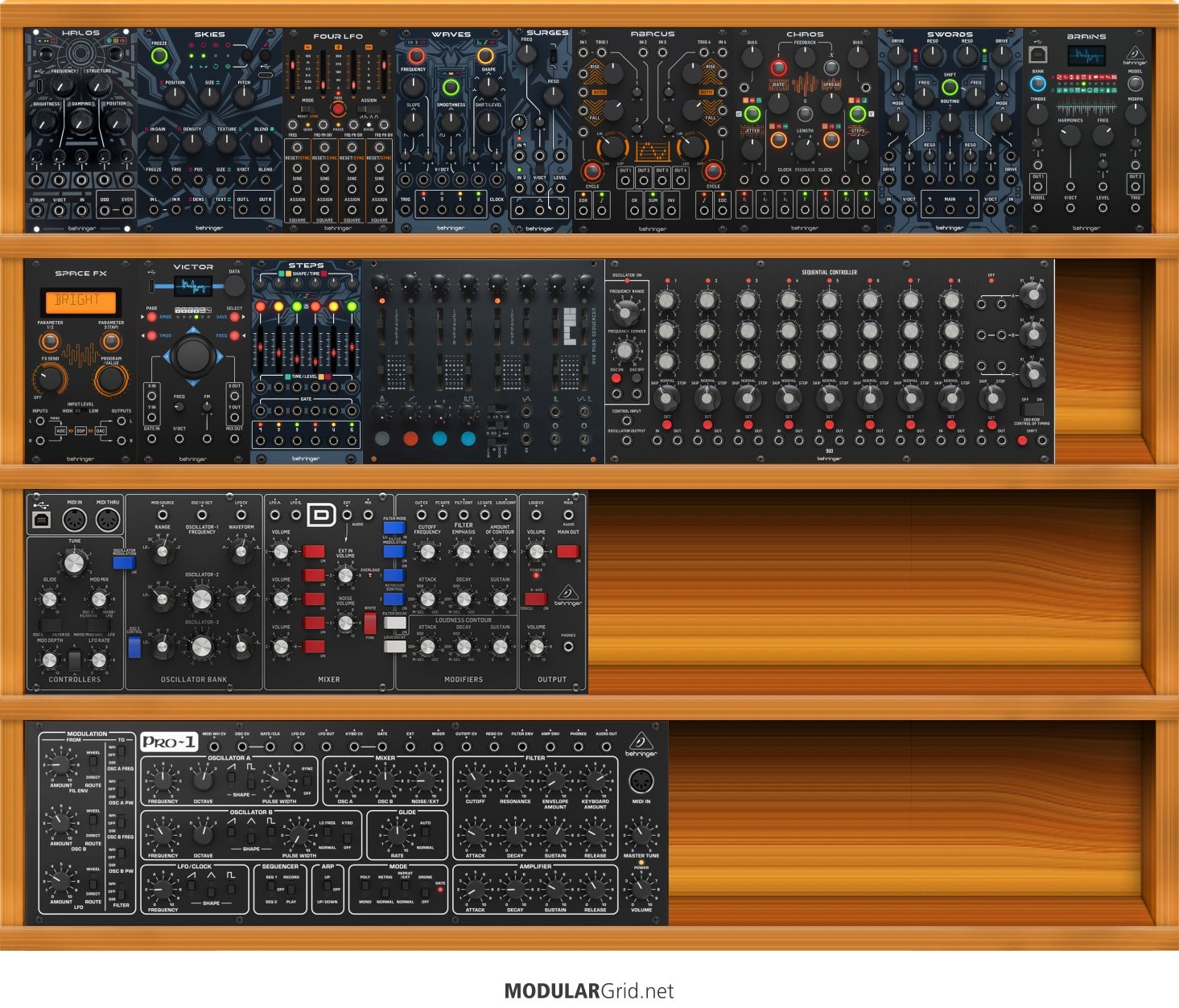Click the MIDI IN socket on the Pro-1

[x=641, y=781]
